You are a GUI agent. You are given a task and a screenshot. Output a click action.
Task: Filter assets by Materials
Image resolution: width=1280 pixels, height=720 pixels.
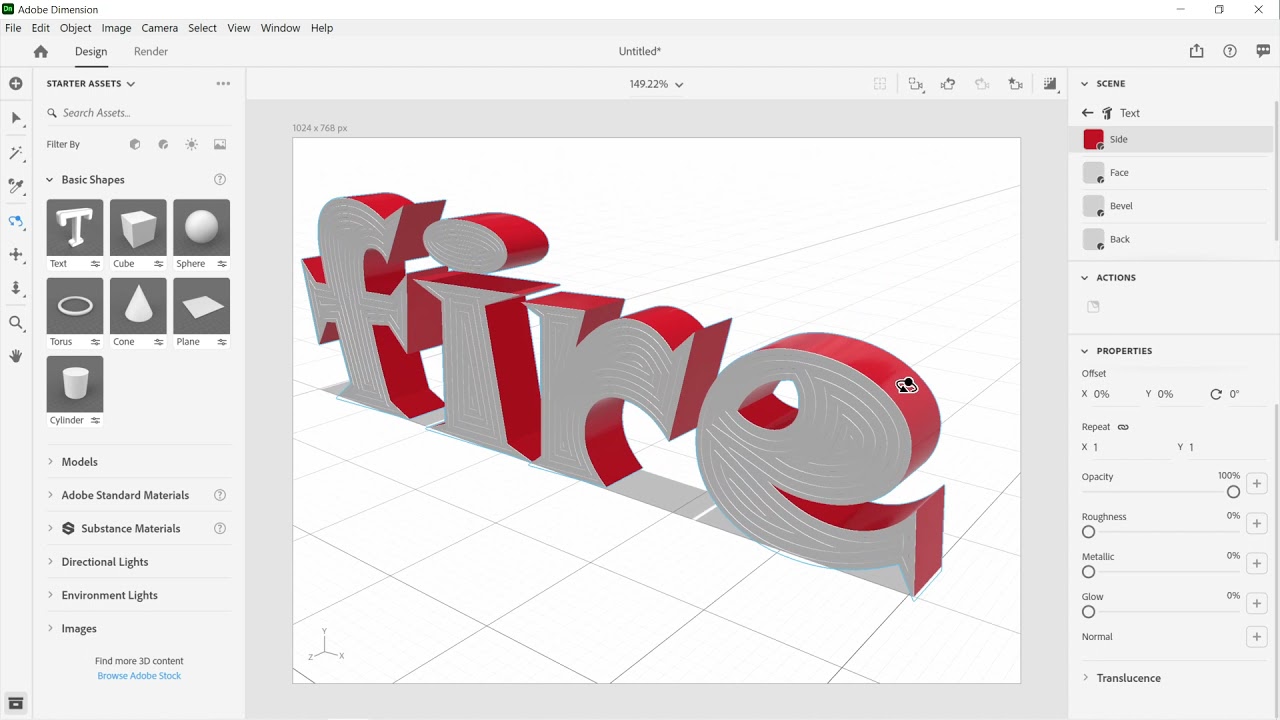coord(163,144)
